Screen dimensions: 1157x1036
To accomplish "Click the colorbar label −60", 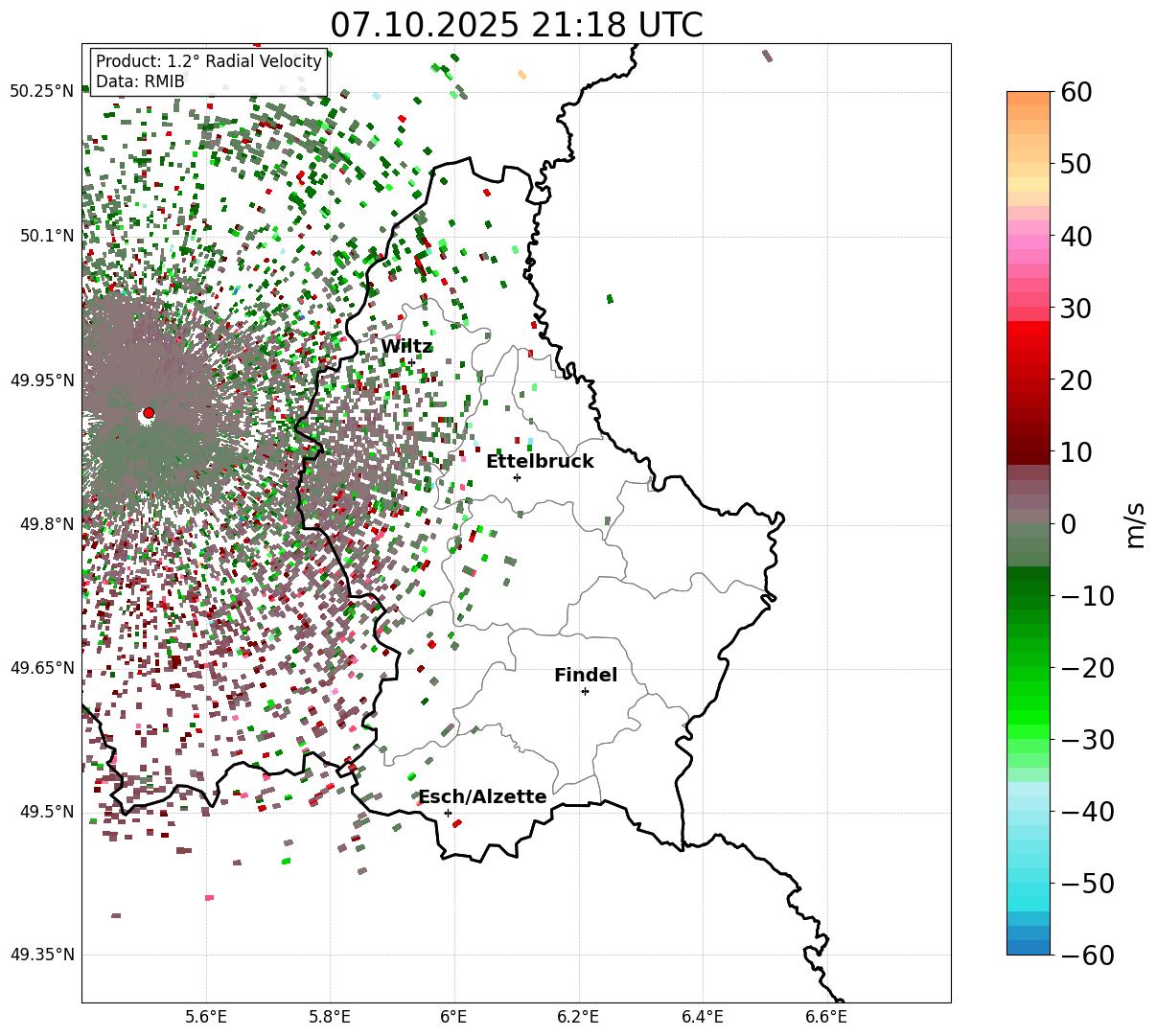I will click(x=1087, y=955).
